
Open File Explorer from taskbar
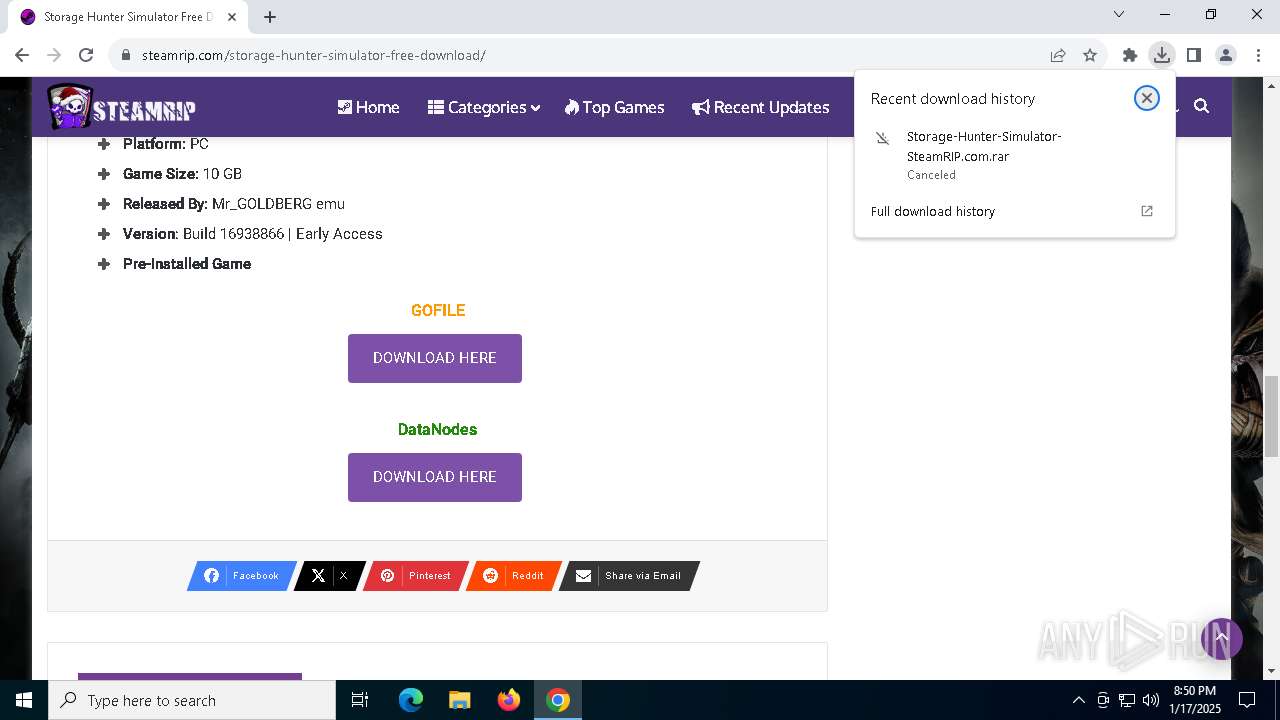pyautogui.click(x=459, y=700)
